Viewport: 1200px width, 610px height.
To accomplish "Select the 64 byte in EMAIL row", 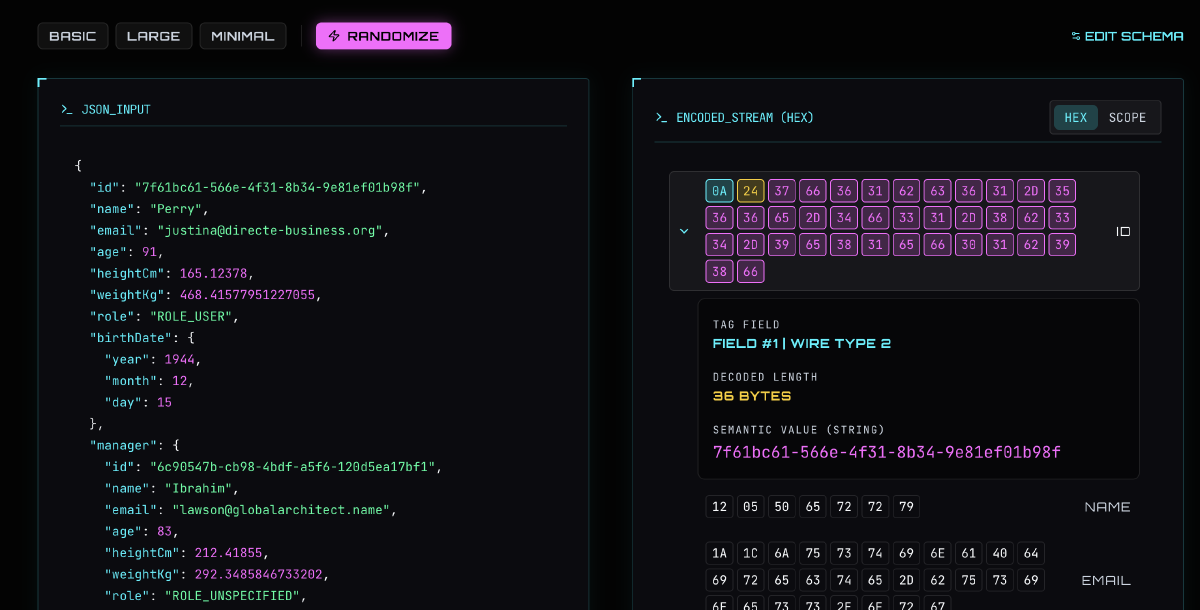I will [1031, 553].
